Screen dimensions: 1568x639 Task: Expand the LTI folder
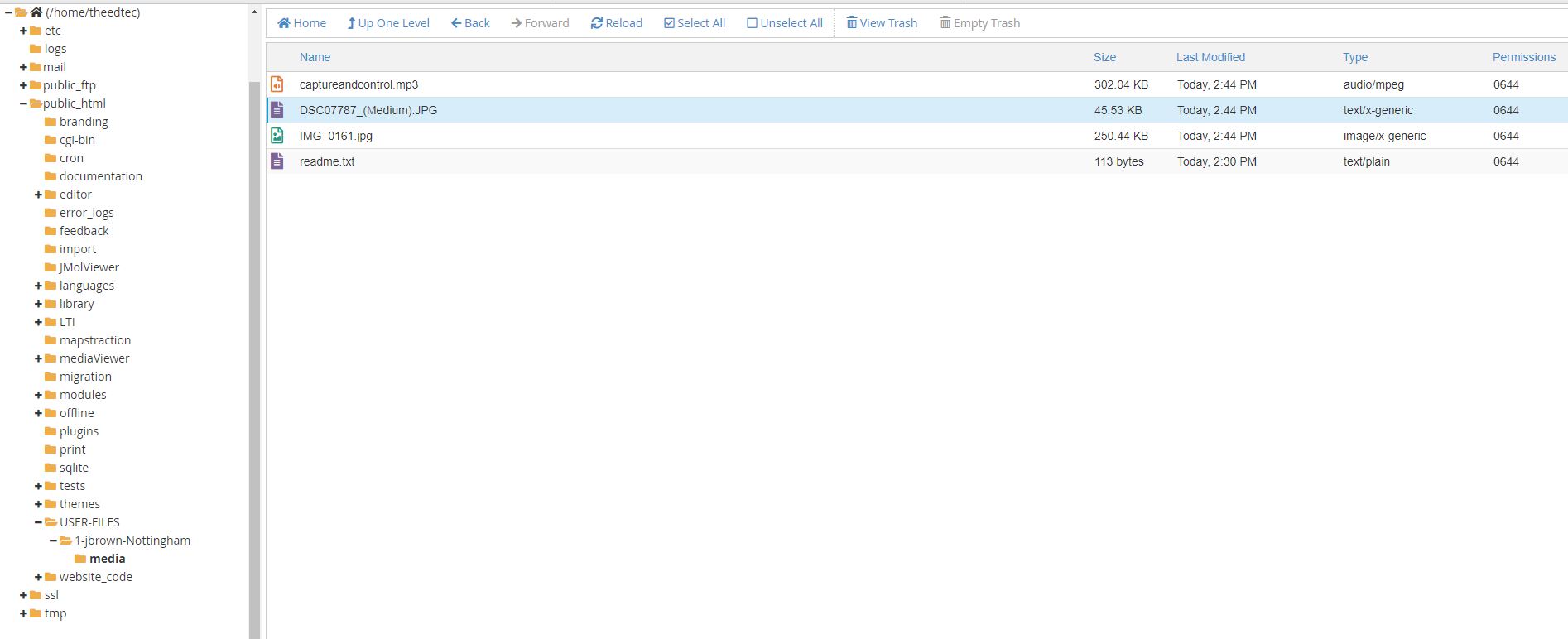tap(38, 322)
